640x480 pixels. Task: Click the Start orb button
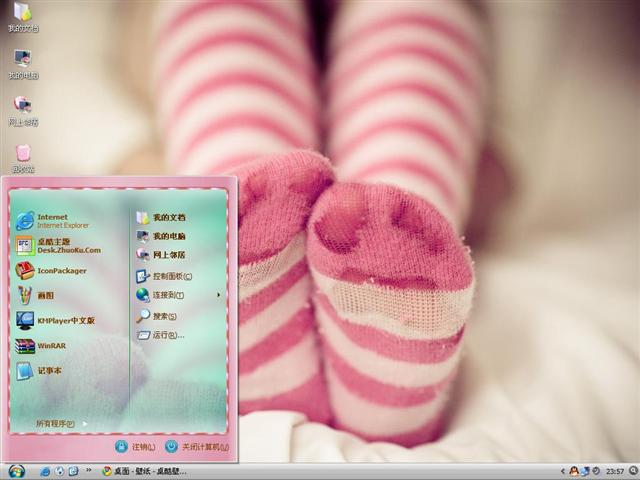tap(17, 471)
